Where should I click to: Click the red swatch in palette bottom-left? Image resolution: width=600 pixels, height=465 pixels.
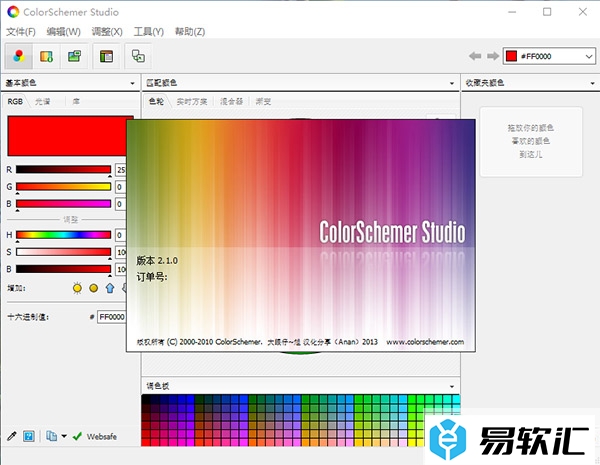(x=145, y=443)
